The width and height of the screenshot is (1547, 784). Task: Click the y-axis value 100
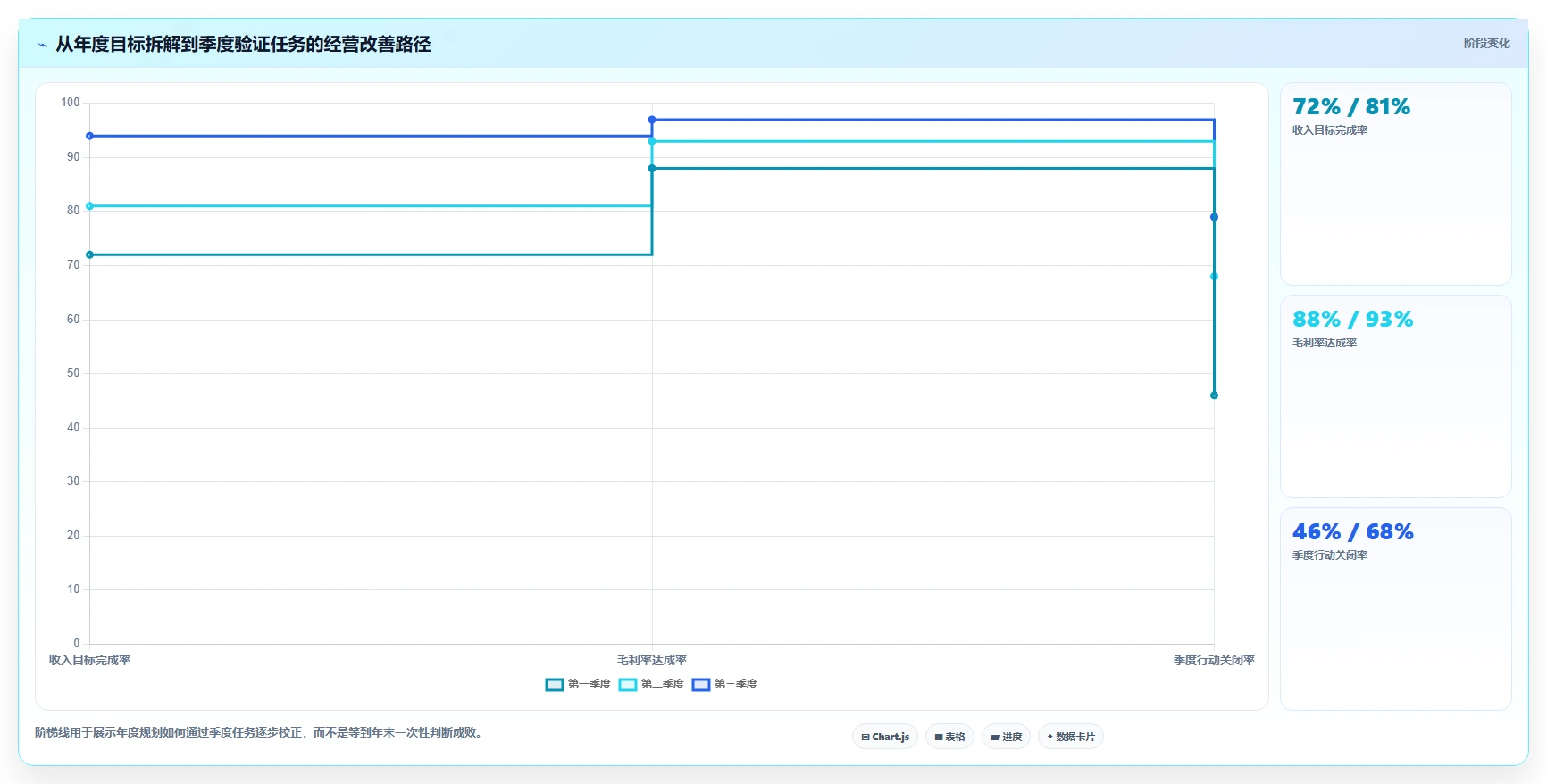tap(70, 103)
